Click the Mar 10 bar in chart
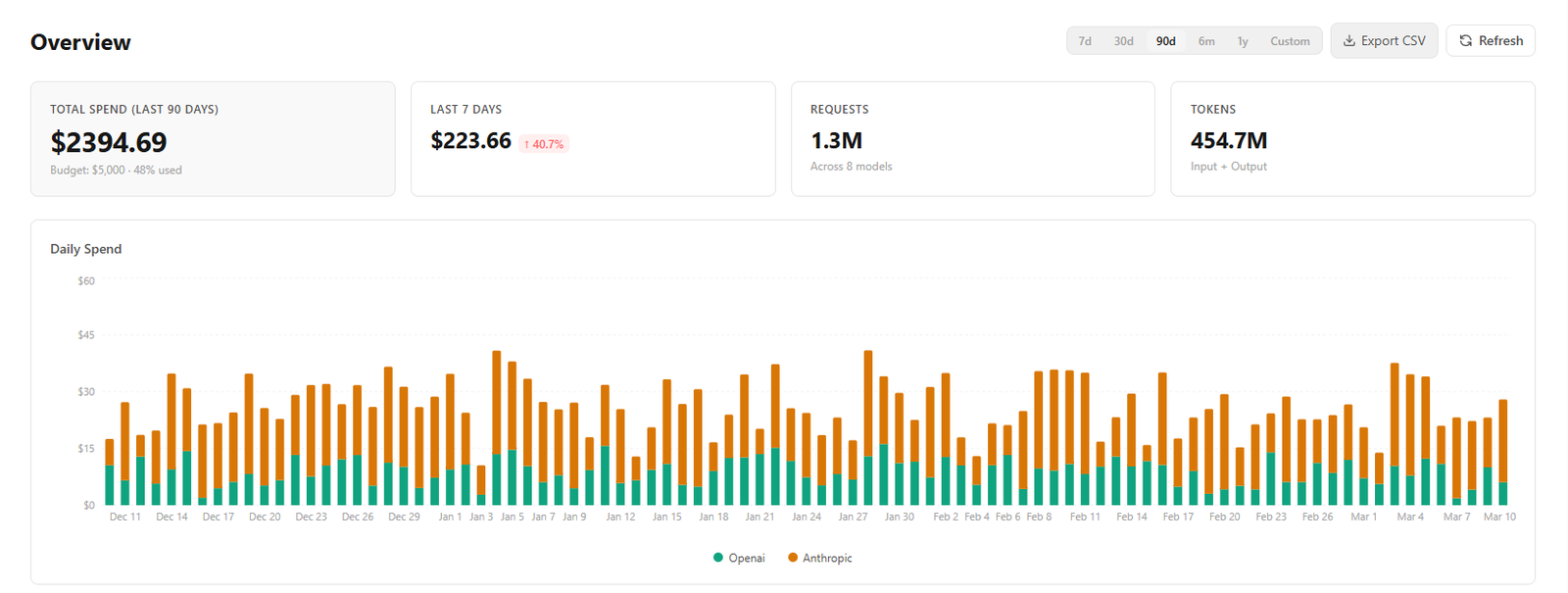This screenshot has height=593, width=1568. click(1502, 453)
